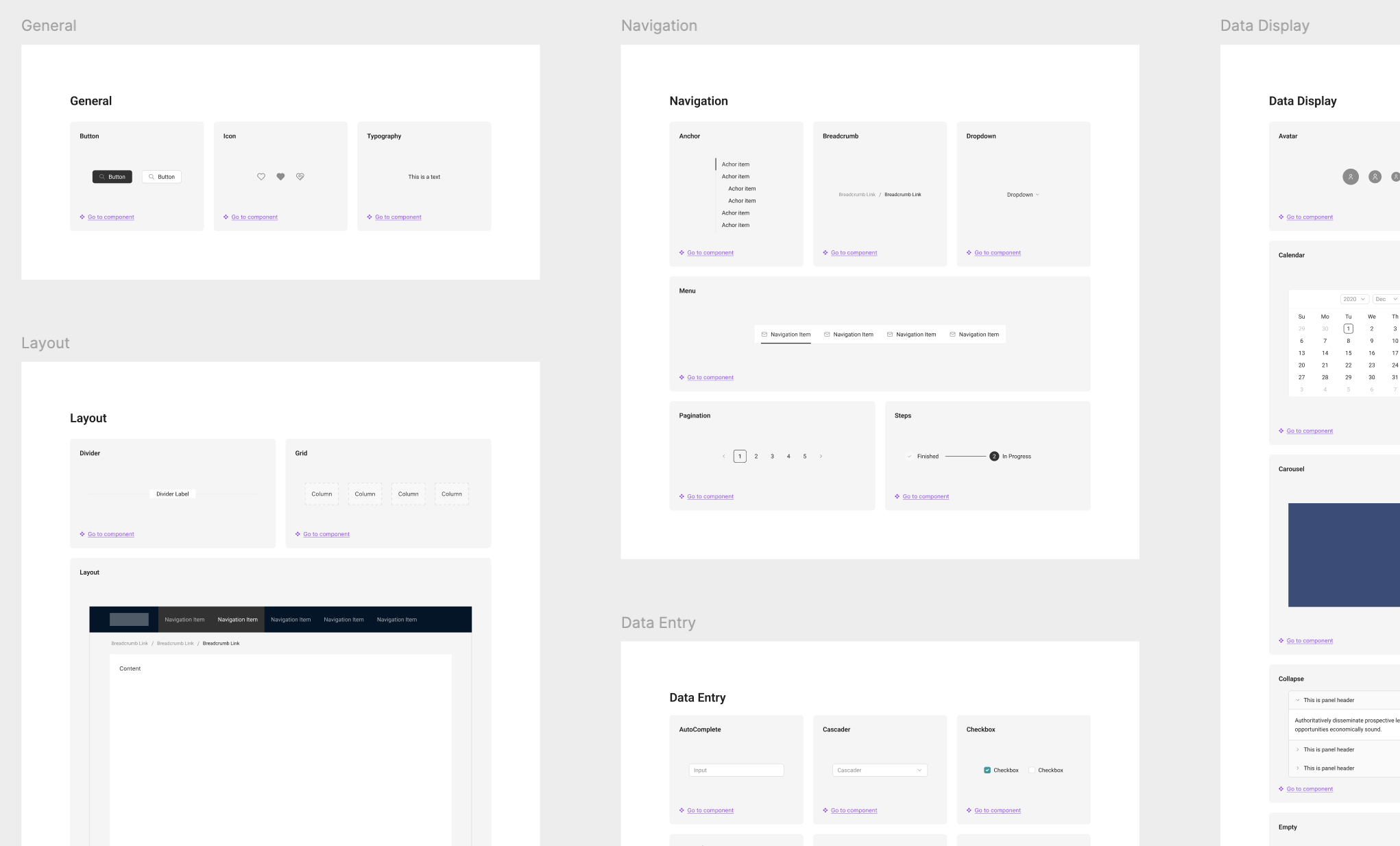Click the last Column box in Grid
The height and width of the screenshot is (846, 1400).
452,494
